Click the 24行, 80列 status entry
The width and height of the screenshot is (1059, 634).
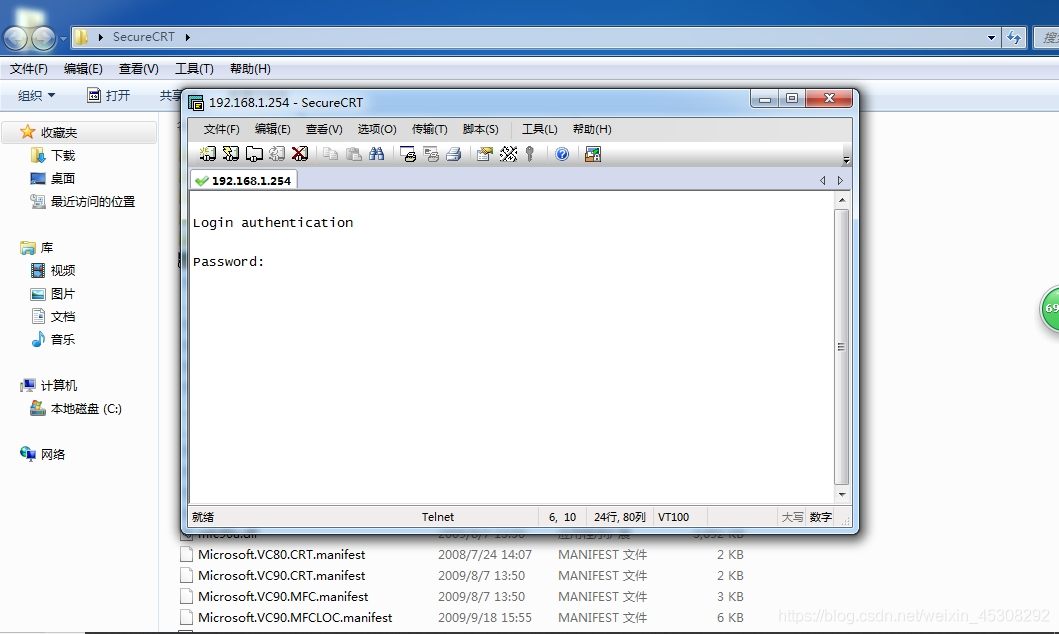(619, 517)
